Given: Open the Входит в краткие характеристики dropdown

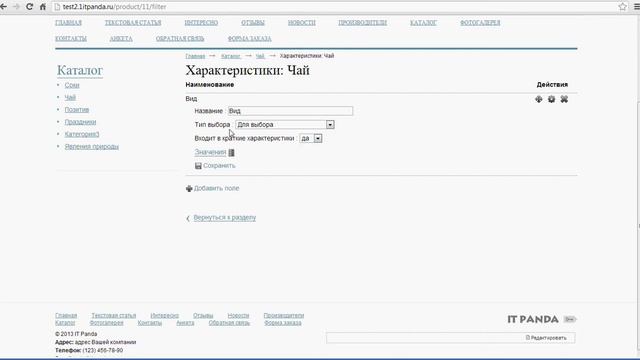Looking at the screenshot, I should pos(311,138).
